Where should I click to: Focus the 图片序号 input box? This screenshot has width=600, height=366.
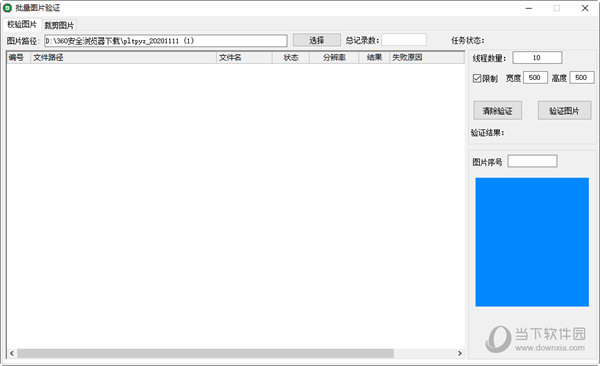click(532, 161)
